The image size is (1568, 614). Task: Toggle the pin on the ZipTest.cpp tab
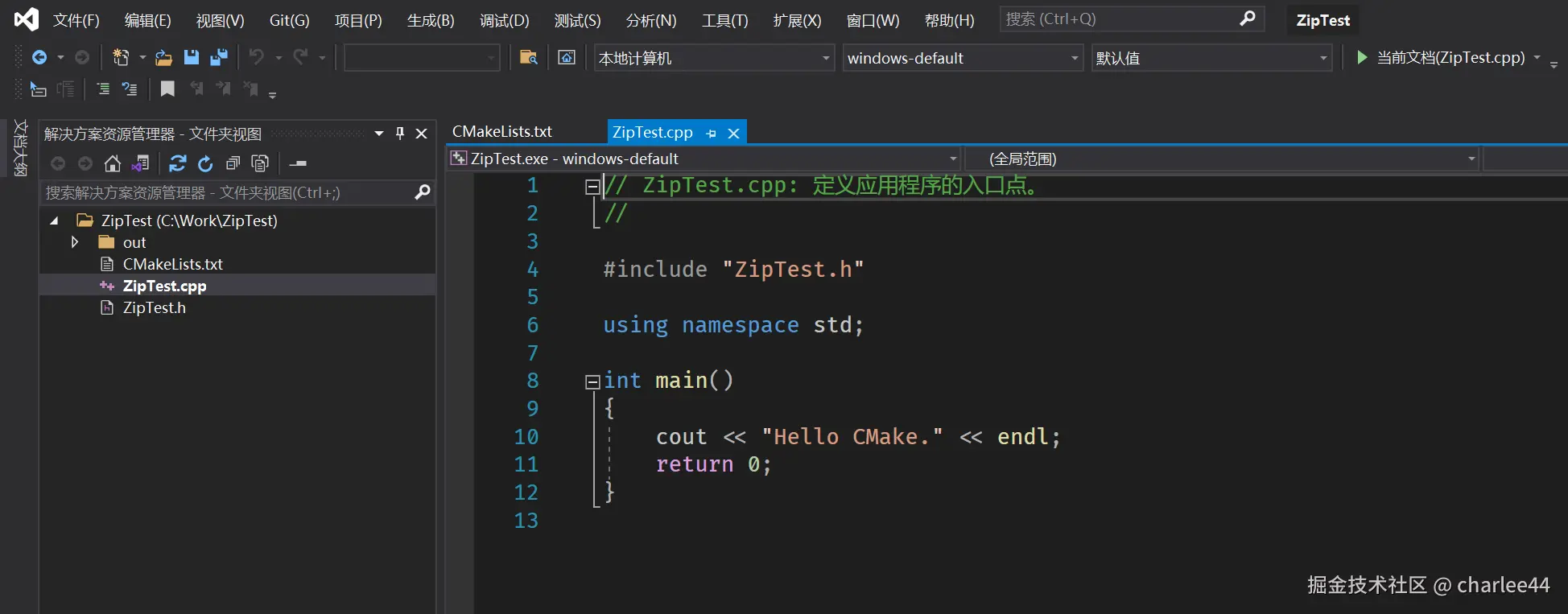[711, 134]
